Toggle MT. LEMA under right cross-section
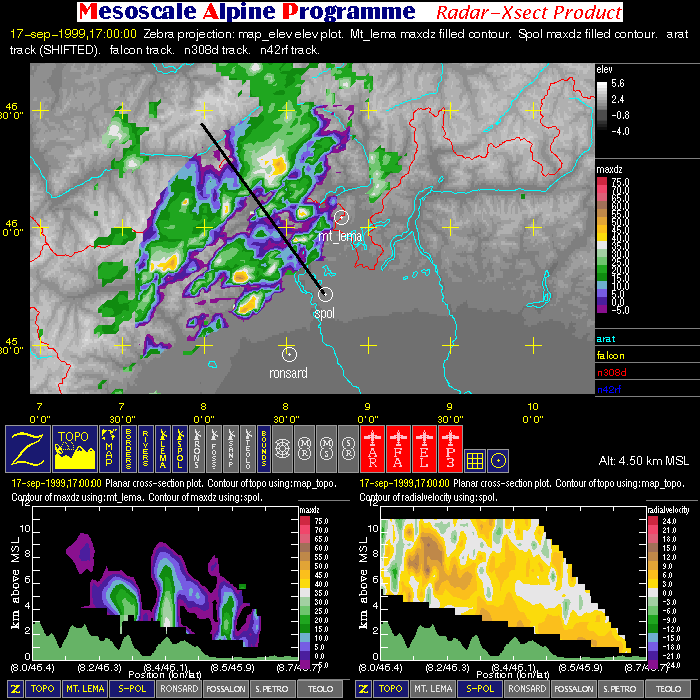 433,689
